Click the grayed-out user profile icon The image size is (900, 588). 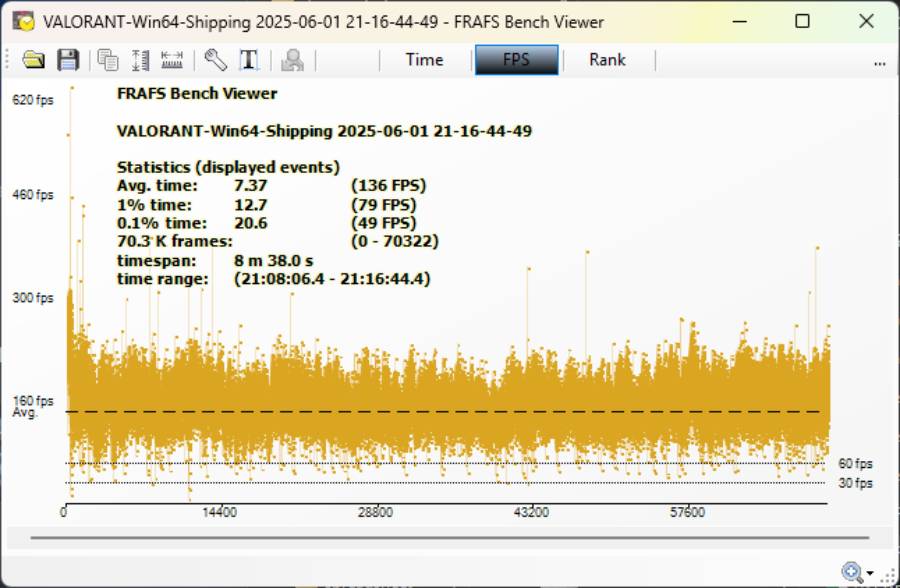293,60
